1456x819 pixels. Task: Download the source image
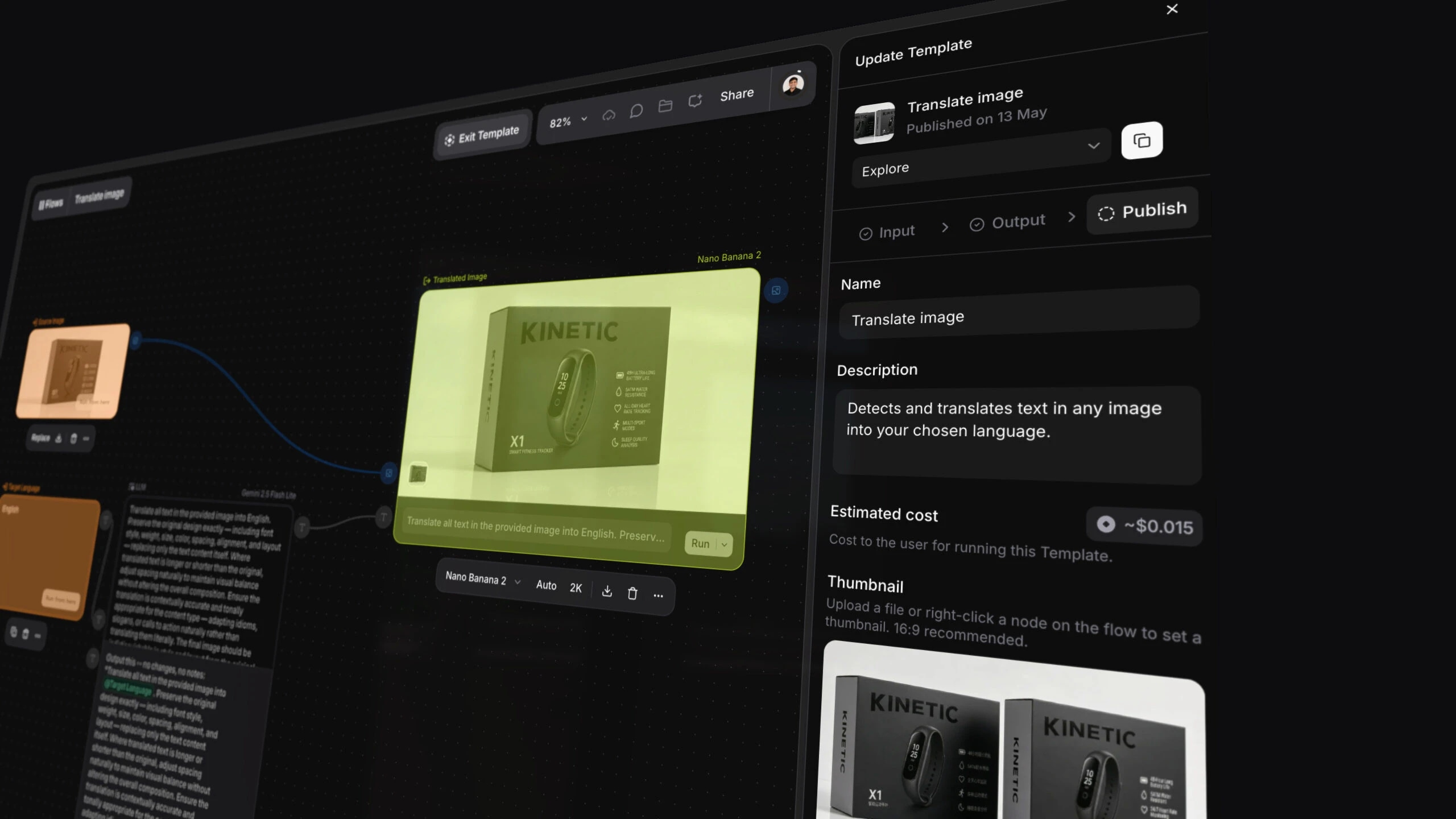59,438
